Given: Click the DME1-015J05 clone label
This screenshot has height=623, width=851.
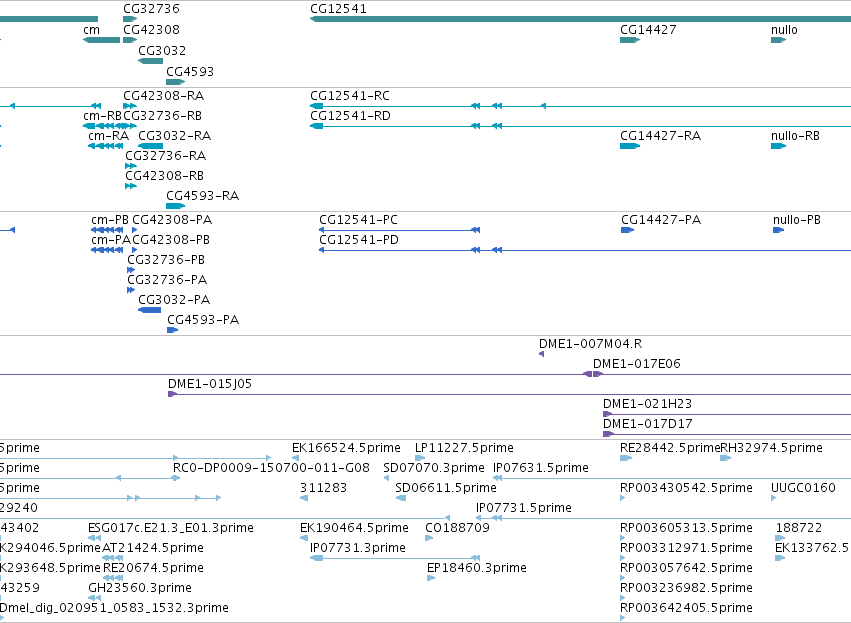Looking at the screenshot, I should [x=210, y=384].
